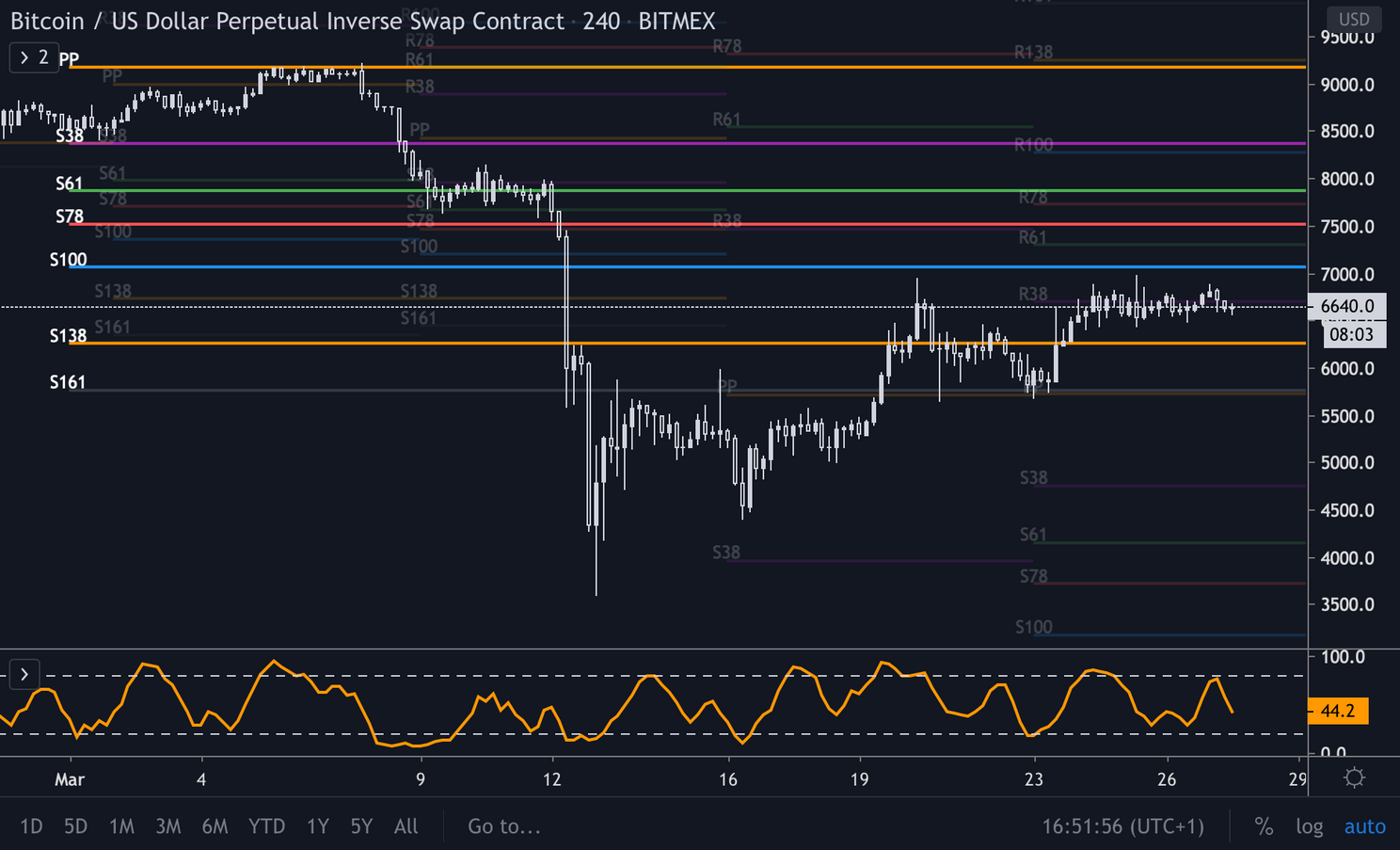Click the USD currency badge

[x=1355, y=17]
